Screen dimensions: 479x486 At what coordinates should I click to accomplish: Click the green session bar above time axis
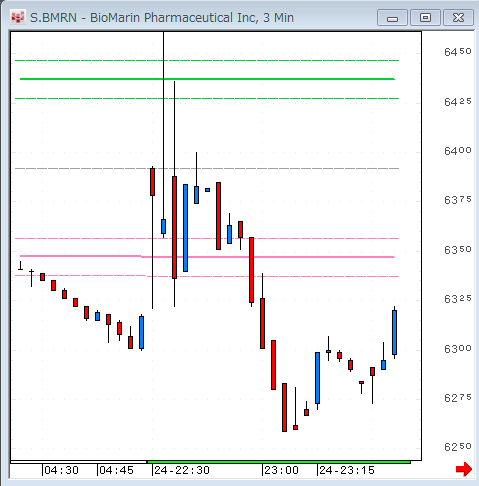(x=279, y=462)
